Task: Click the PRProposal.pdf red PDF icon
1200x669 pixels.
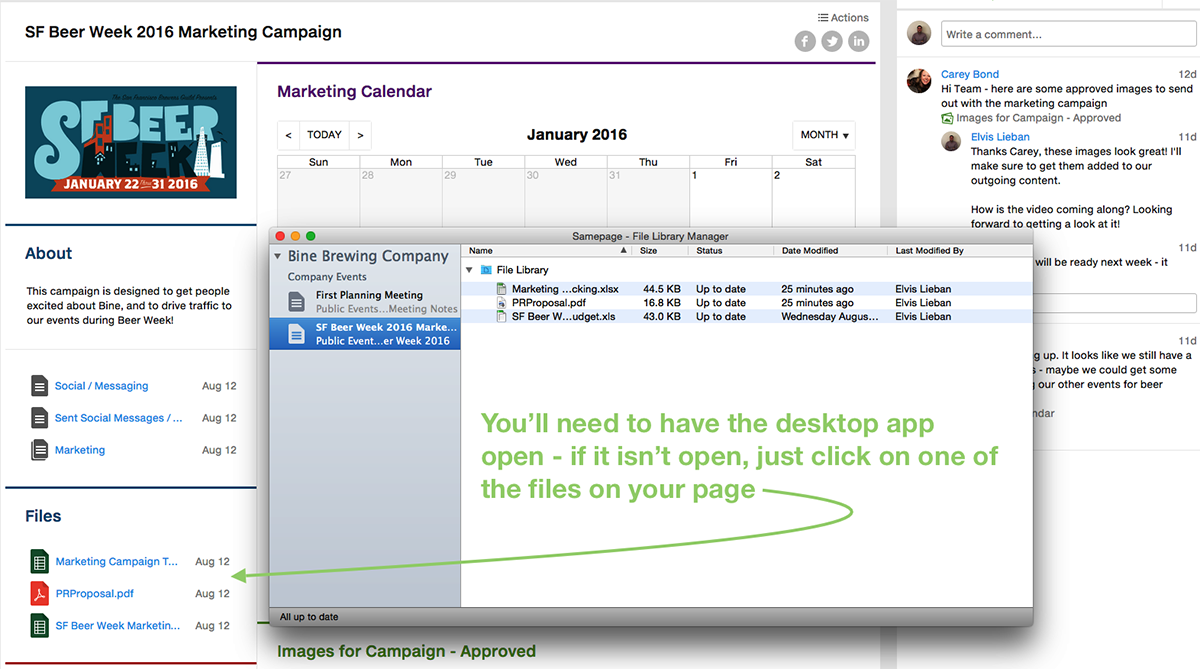Action: [39, 594]
